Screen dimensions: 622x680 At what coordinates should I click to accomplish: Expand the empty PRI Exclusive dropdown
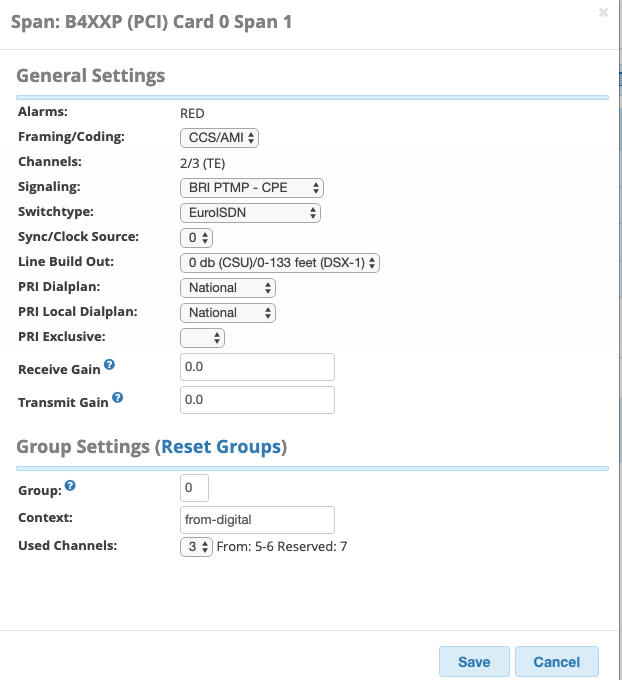[x=202, y=338]
